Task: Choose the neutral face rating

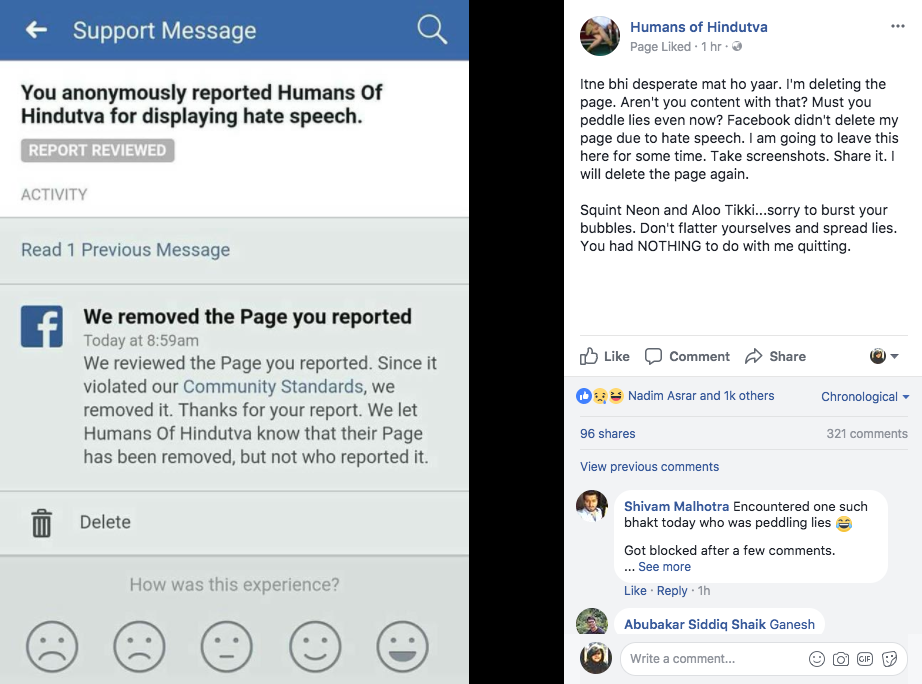Action: (226, 646)
